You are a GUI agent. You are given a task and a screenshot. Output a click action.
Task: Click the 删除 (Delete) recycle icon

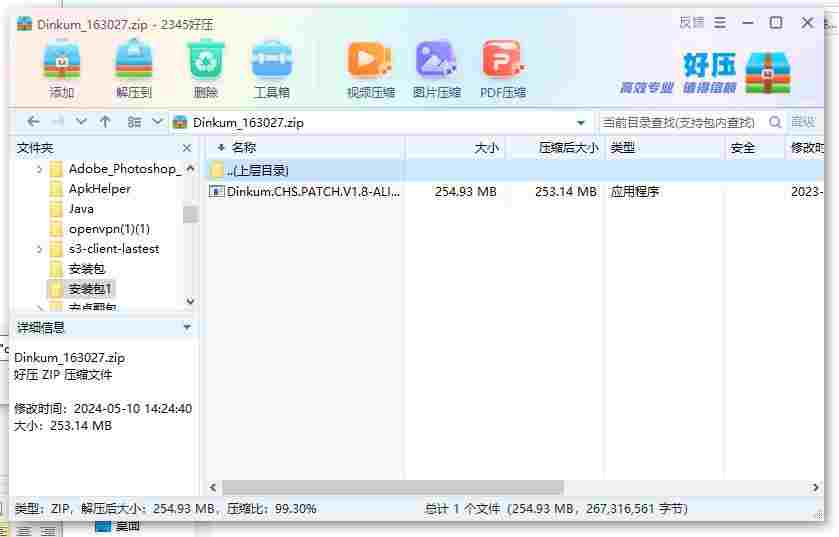click(205, 68)
